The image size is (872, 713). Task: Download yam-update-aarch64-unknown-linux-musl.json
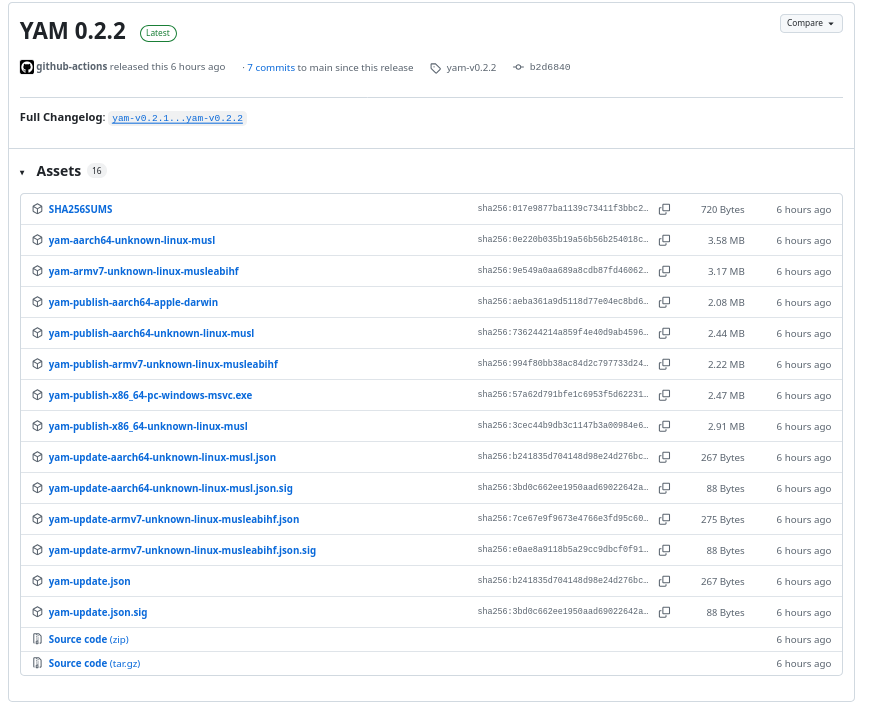(x=162, y=457)
